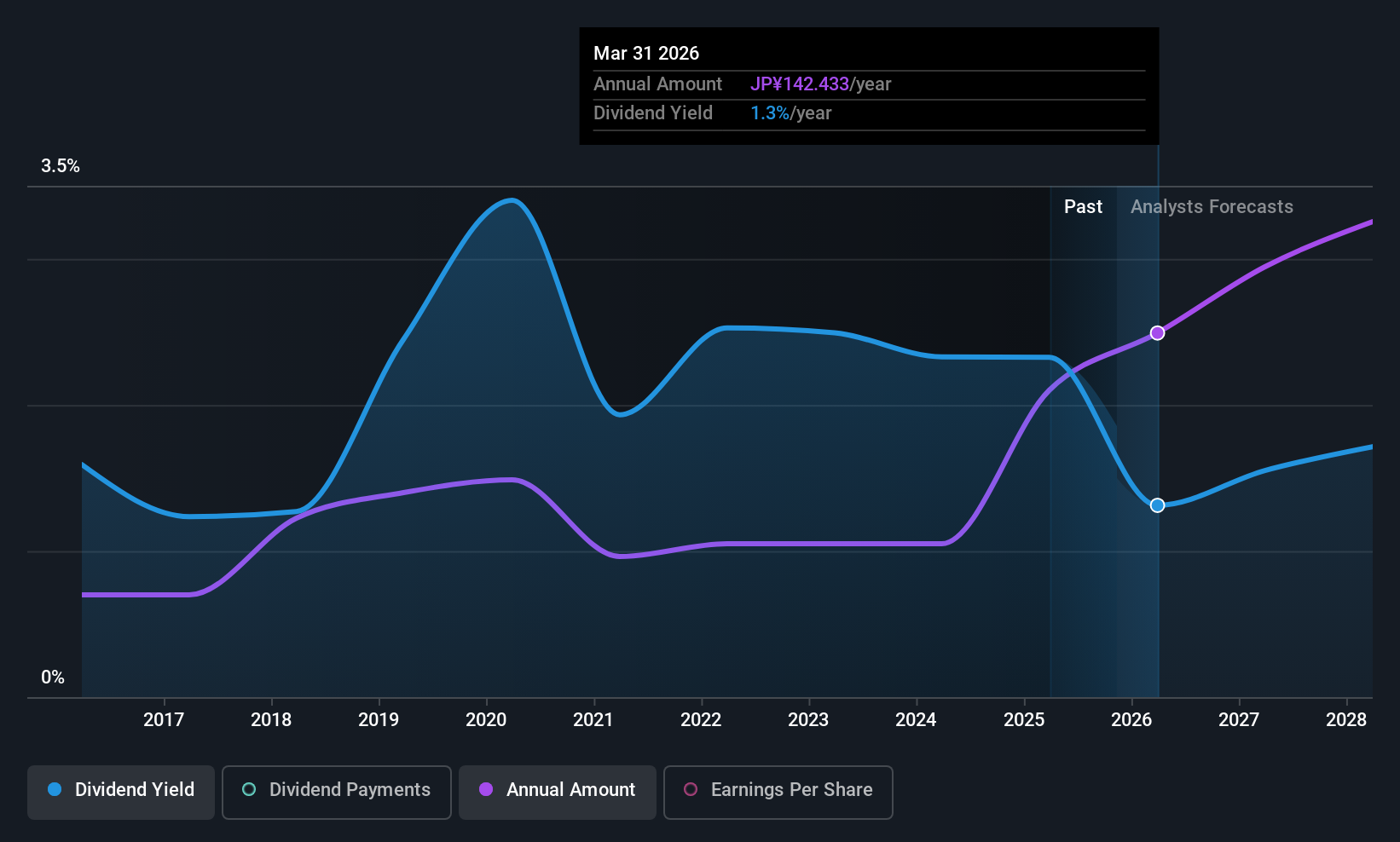
Task: Click the JP¥142.433 annual amount value
Action: click(x=799, y=84)
